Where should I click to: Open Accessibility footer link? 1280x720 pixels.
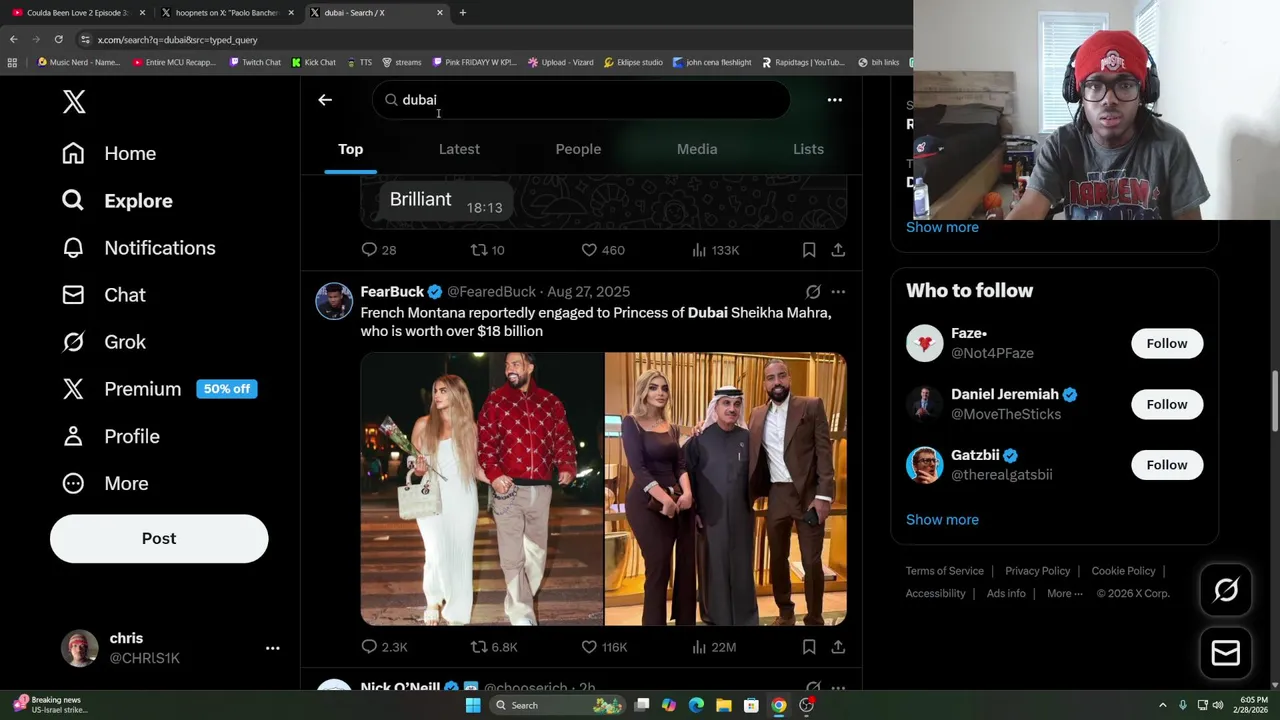[935, 593]
